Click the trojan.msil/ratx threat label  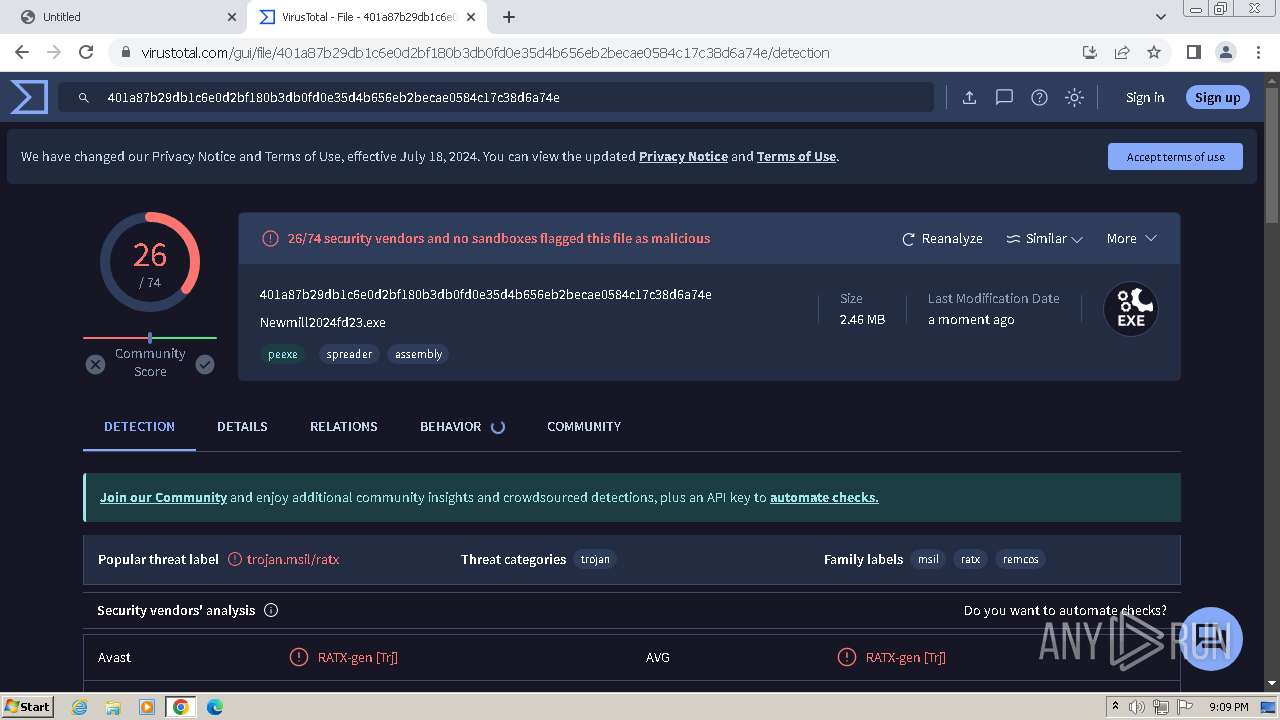pyautogui.click(x=293, y=559)
